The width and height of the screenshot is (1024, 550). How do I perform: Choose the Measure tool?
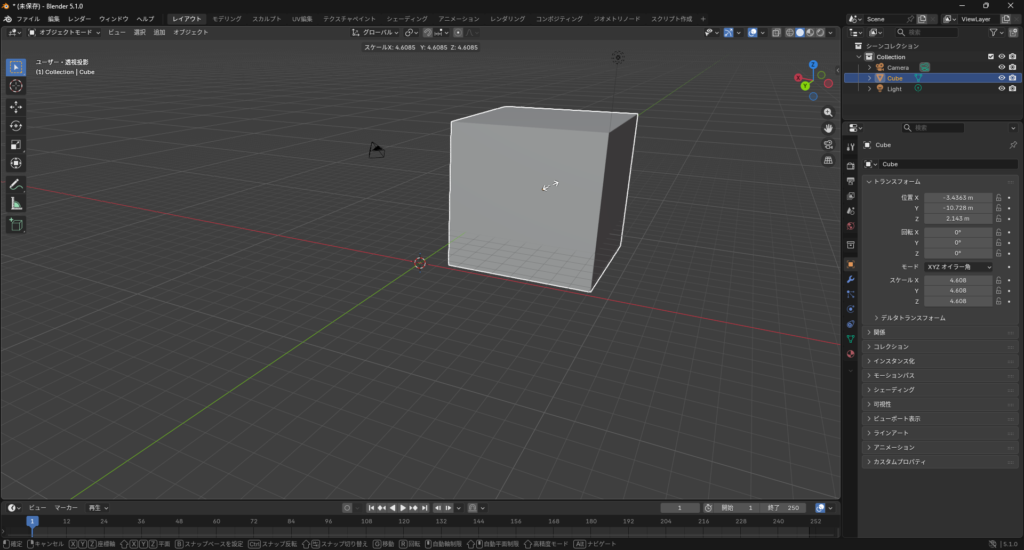point(16,204)
